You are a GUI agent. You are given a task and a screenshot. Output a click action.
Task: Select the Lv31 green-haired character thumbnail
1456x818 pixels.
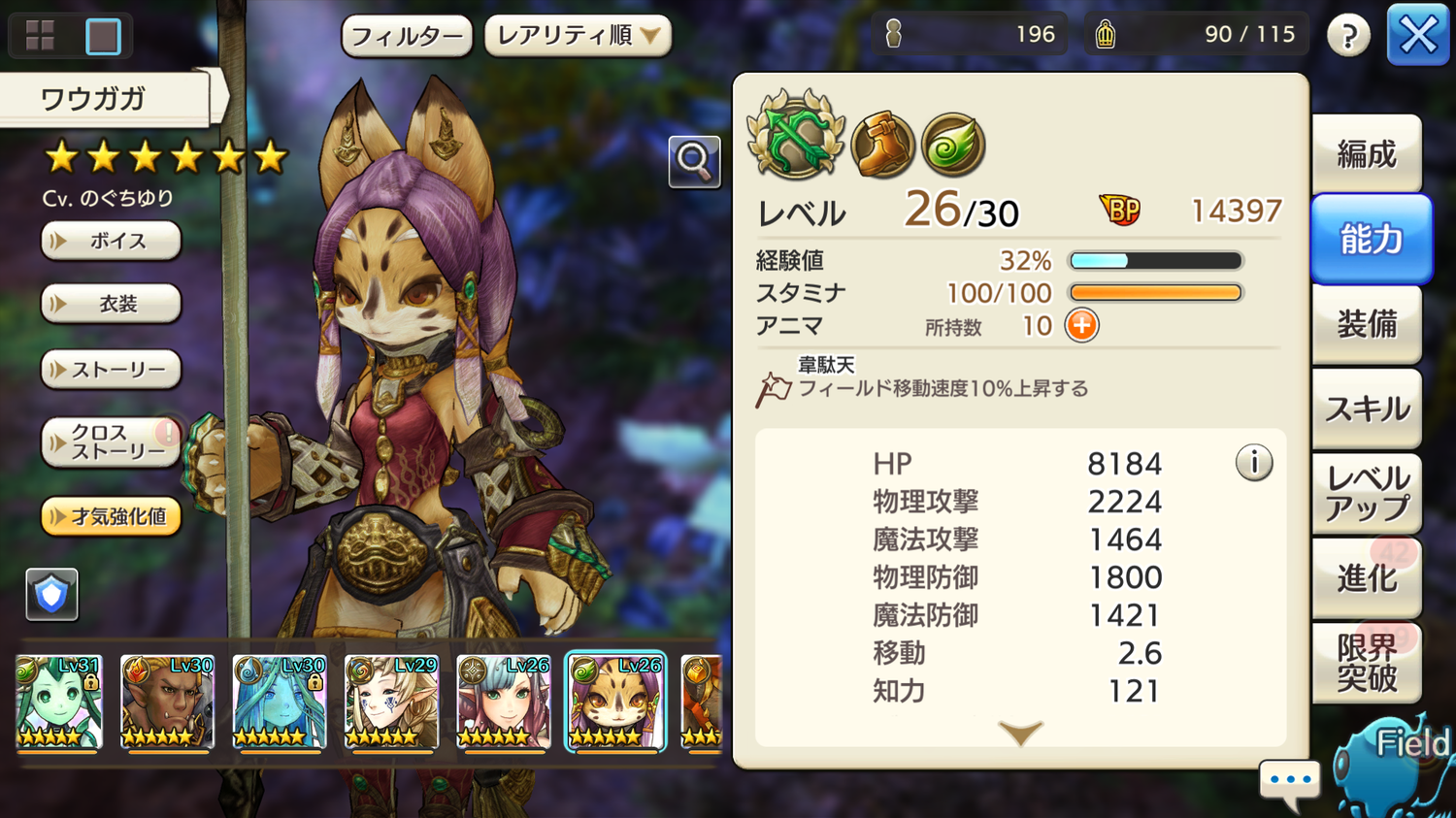[x=58, y=703]
